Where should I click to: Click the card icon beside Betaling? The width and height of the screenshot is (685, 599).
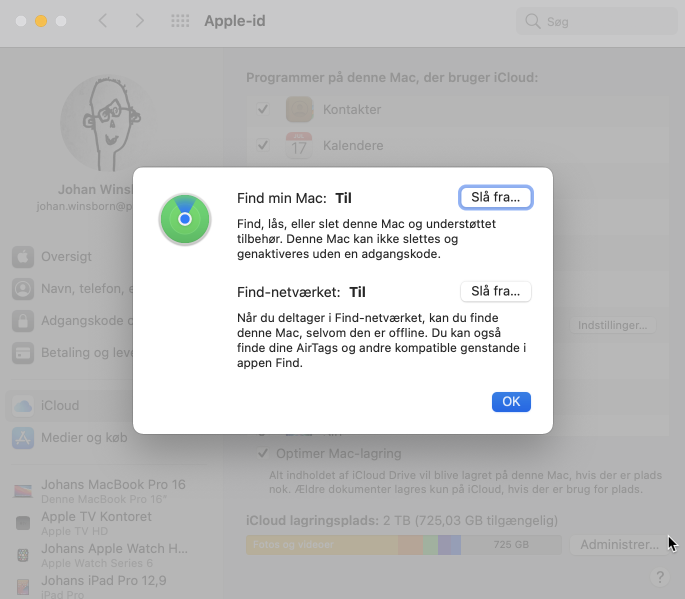(23, 353)
